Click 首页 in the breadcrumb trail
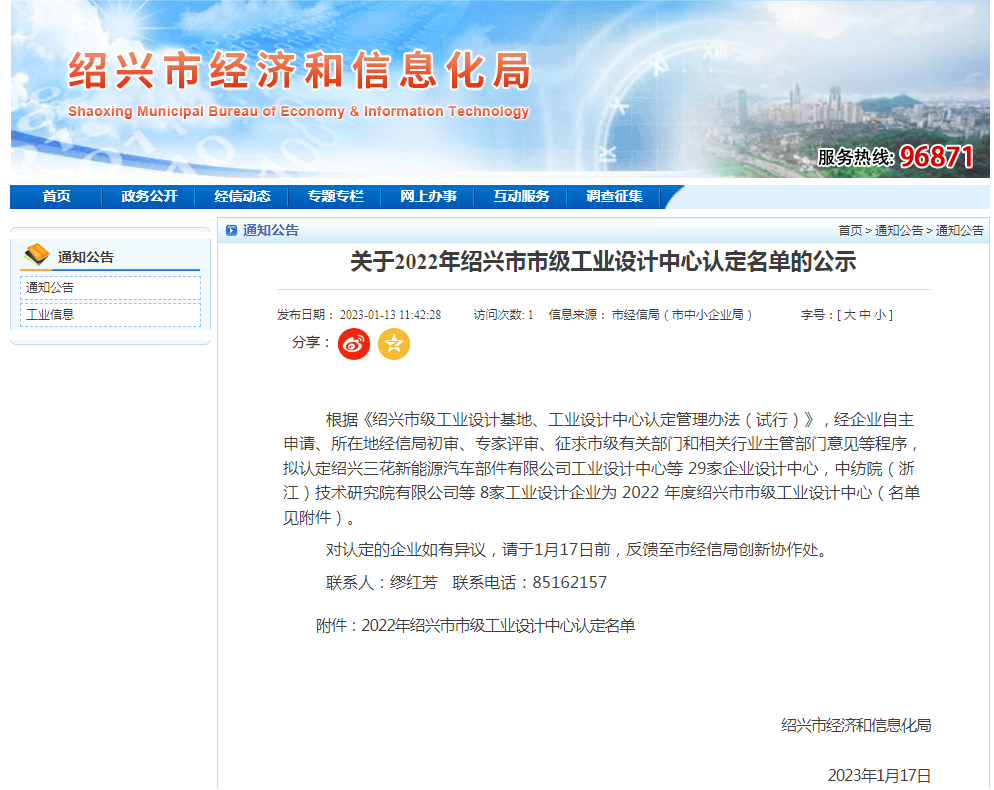The width and height of the screenshot is (994, 790). pos(850,231)
